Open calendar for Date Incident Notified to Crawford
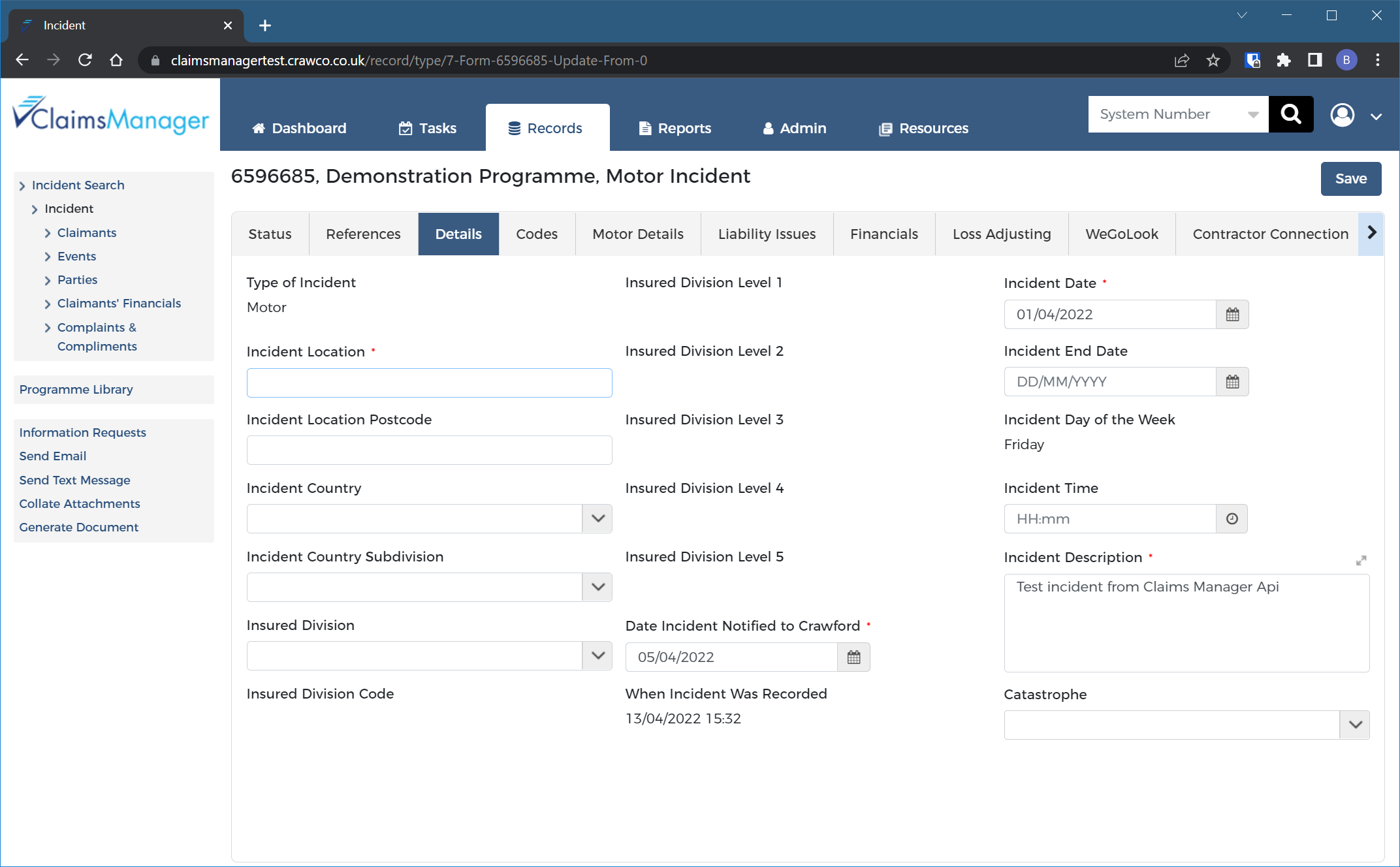This screenshot has width=1400, height=867. pos(853,657)
